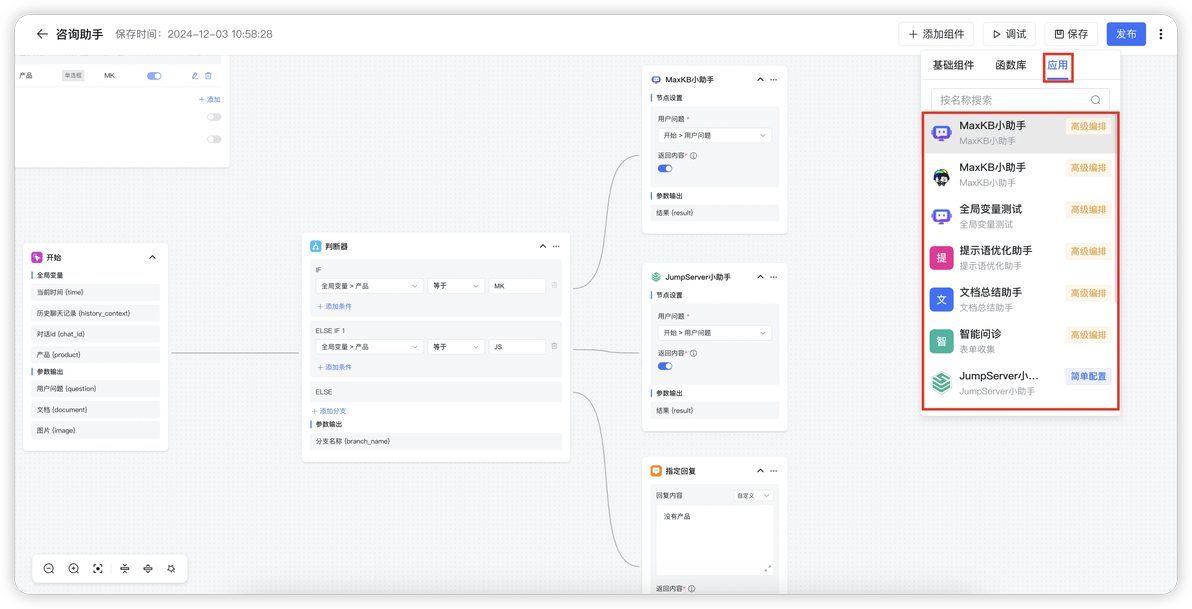Image resolution: width=1192 pixels, height=609 pixels.
Task: Click the pink 提 app icon
Action: coord(941,258)
